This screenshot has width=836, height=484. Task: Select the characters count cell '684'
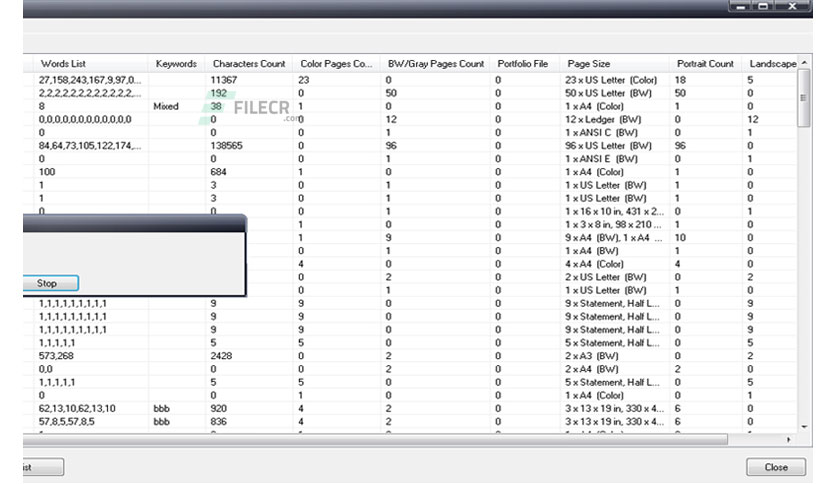[x=218, y=172]
